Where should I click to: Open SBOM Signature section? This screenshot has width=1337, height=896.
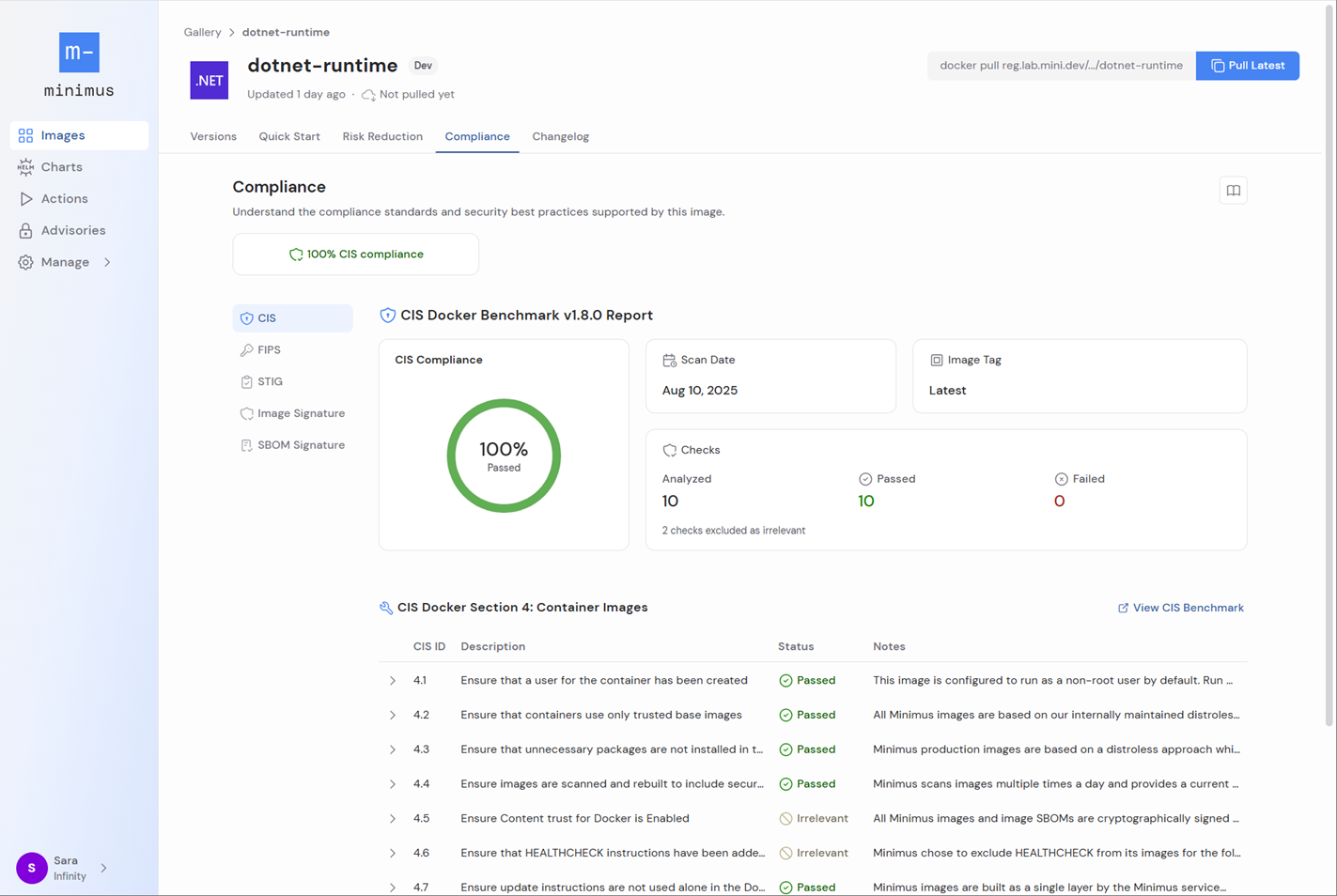tap(292, 445)
